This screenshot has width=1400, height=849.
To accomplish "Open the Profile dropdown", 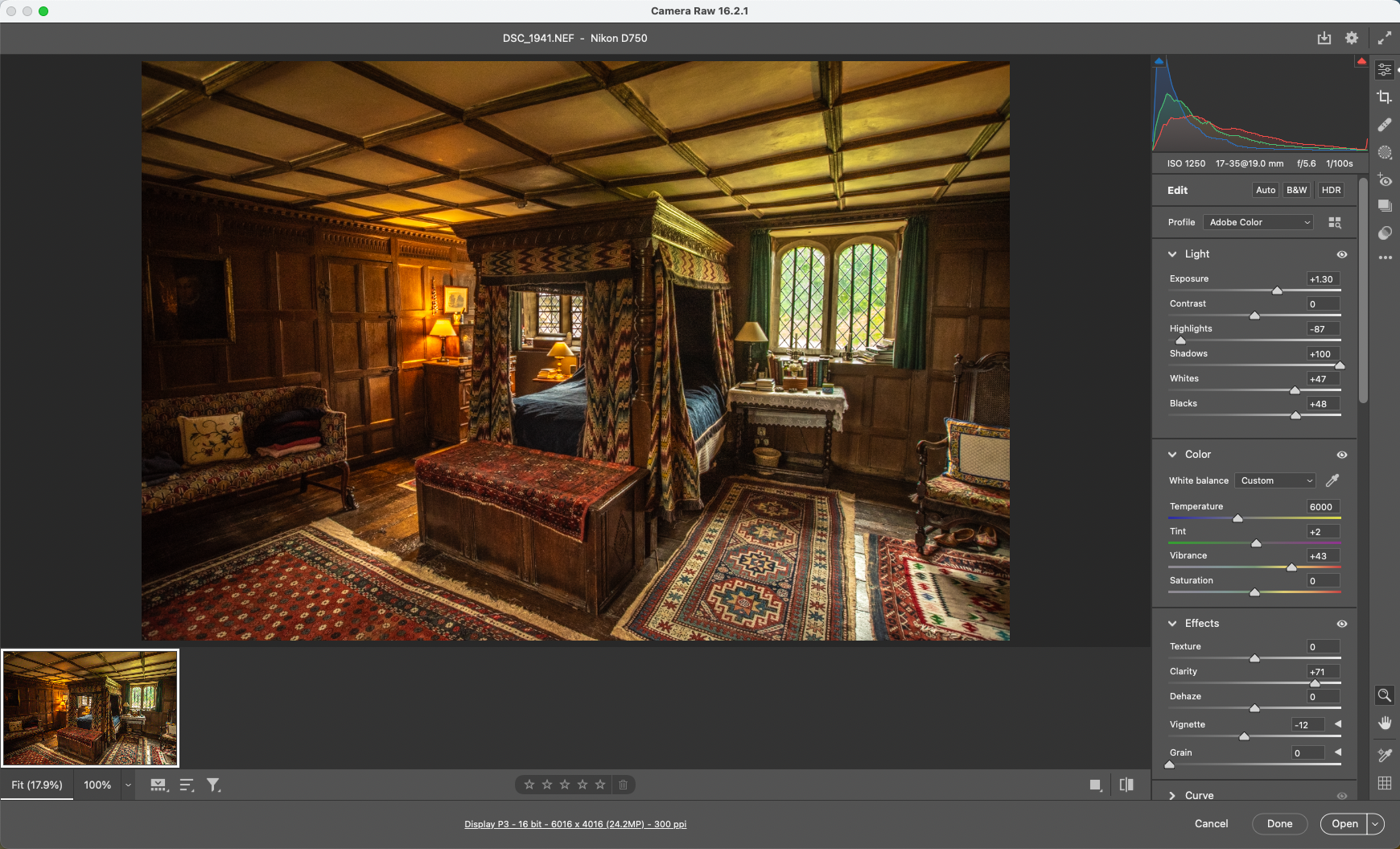I will click(x=1259, y=222).
